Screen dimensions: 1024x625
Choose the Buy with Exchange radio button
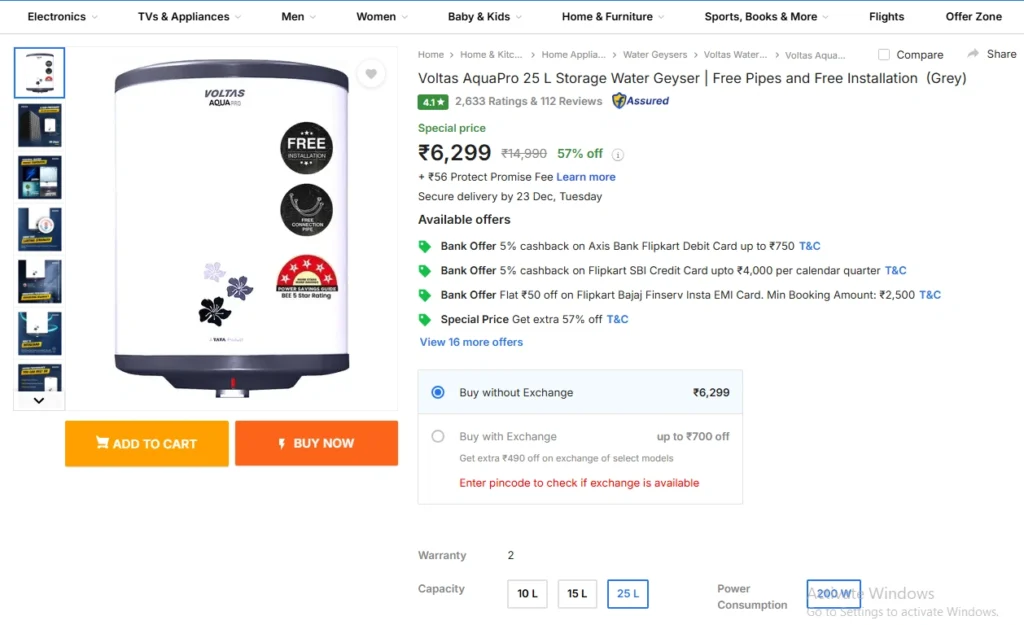point(438,436)
